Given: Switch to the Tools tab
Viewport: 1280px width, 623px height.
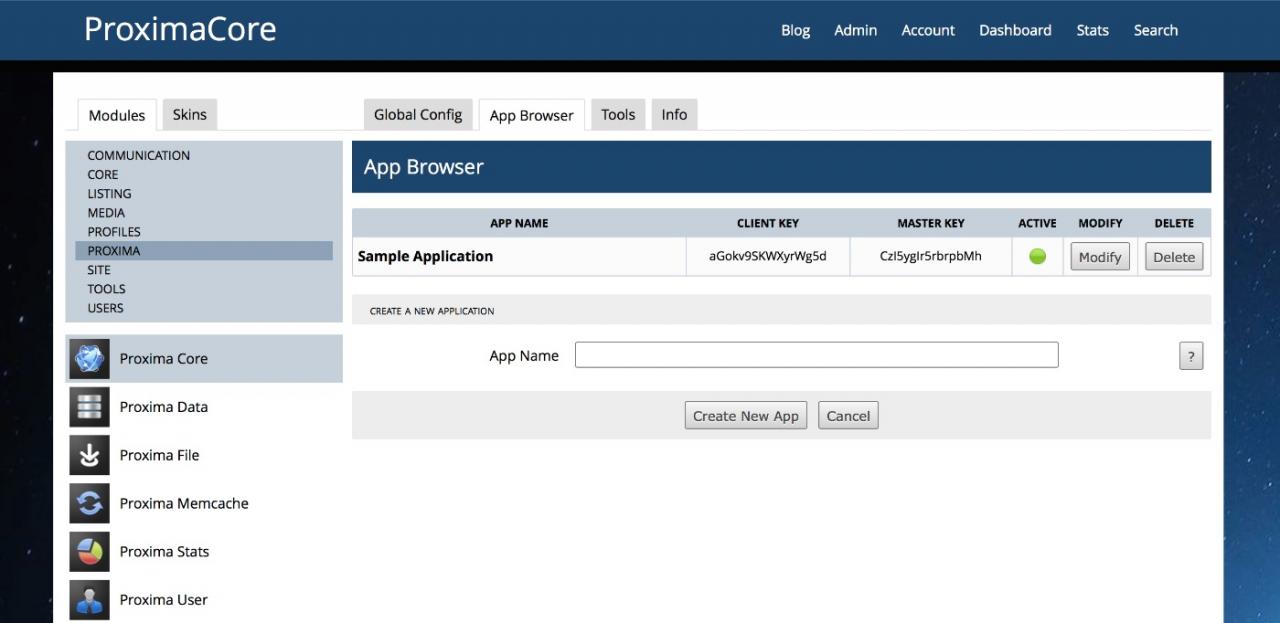Looking at the screenshot, I should [618, 115].
